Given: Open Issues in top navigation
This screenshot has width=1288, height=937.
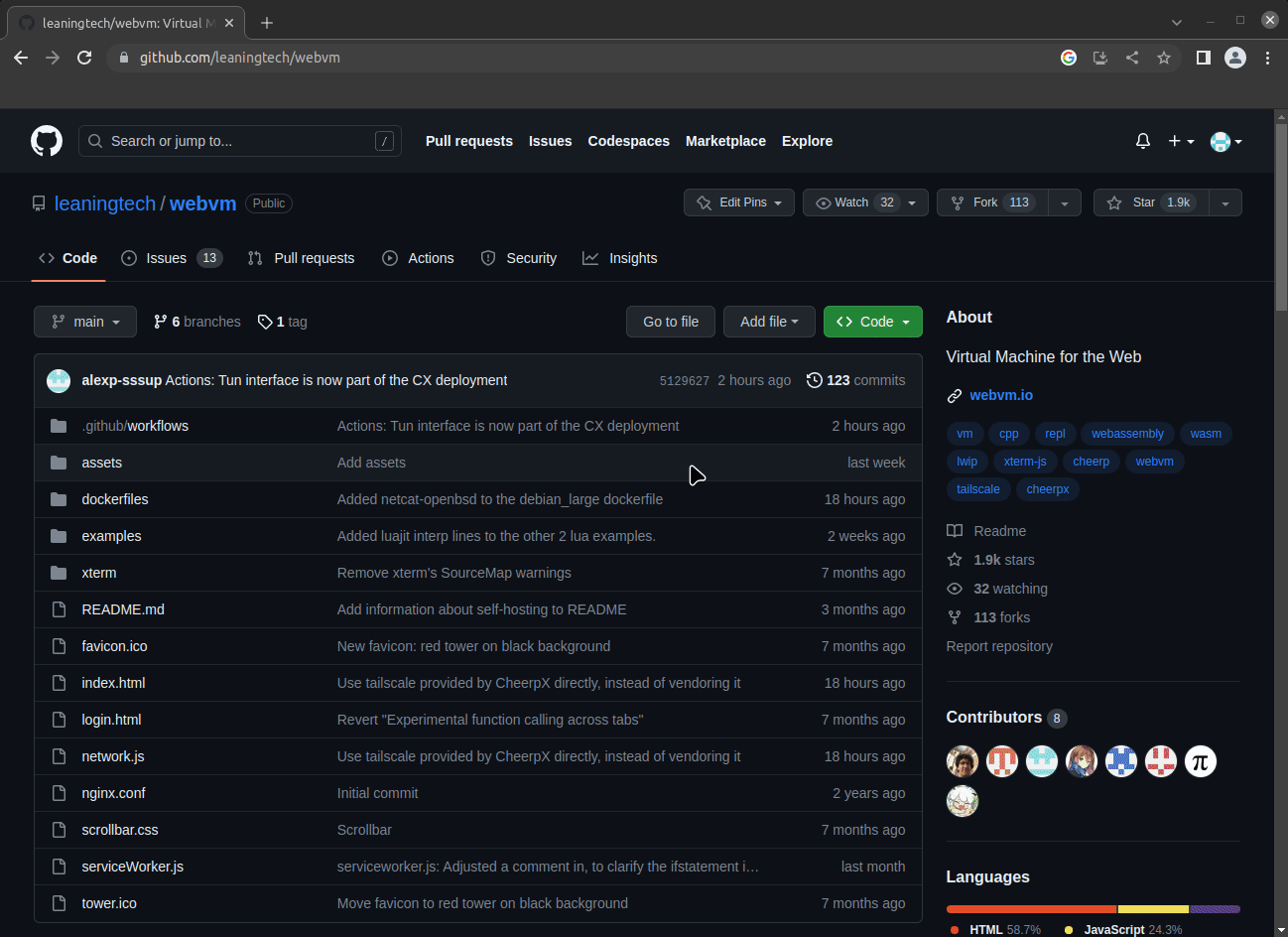Looking at the screenshot, I should (x=550, y=141).
